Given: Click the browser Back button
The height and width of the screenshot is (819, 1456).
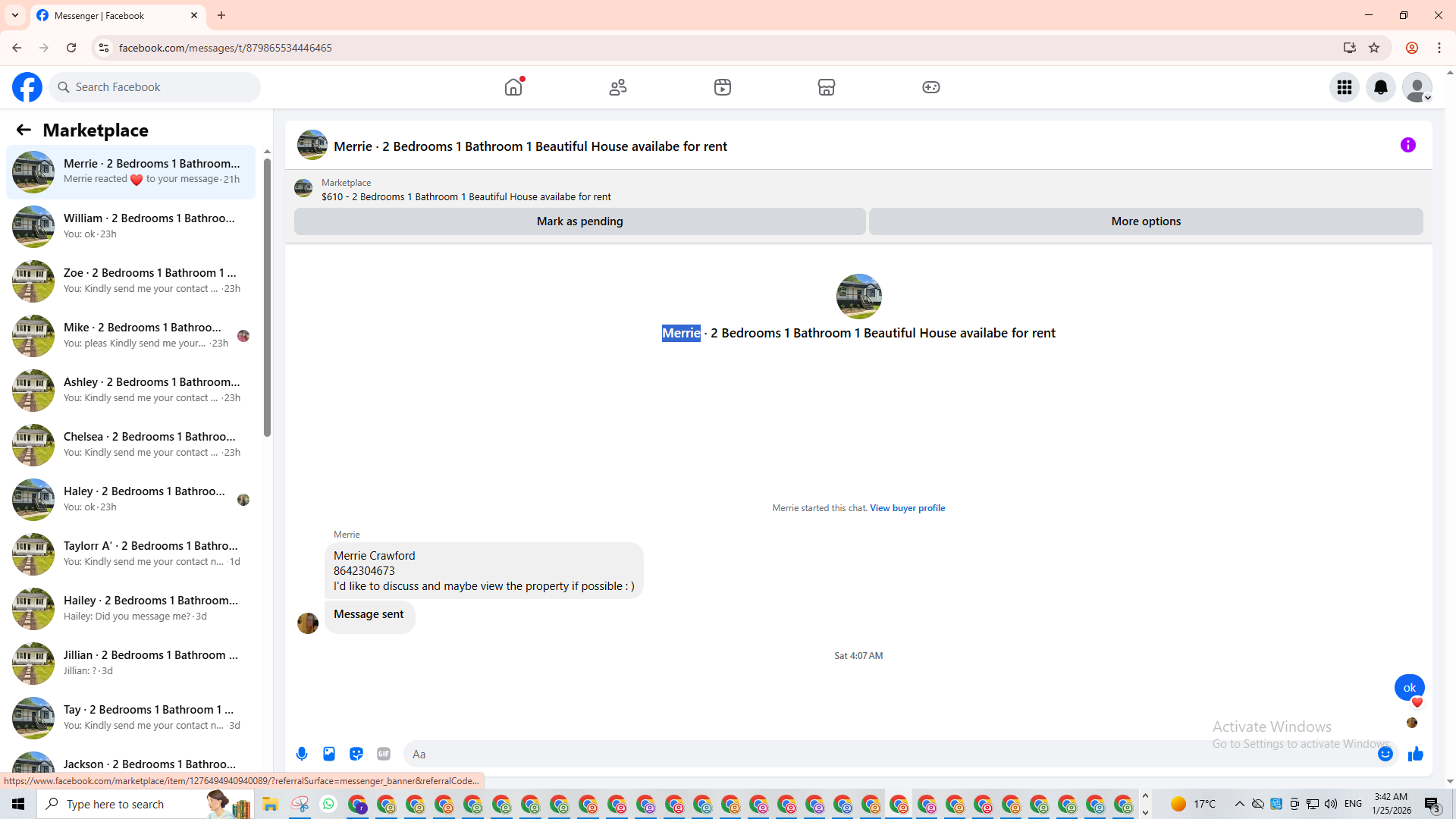Looking at the screenshot, I should 17,48.
